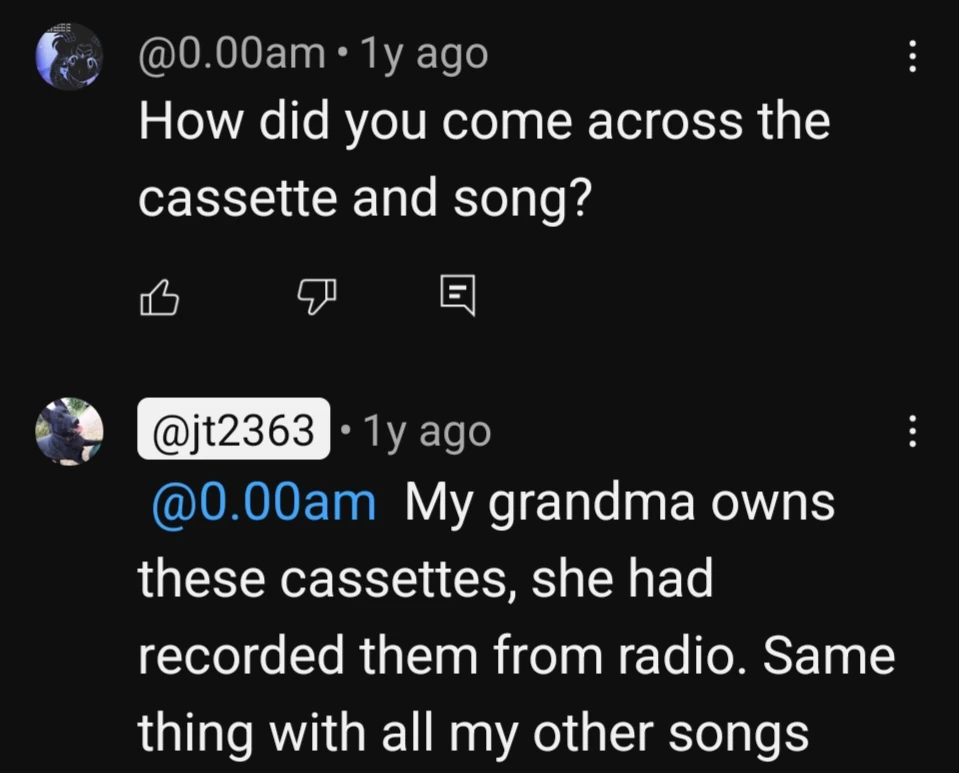Follow the blue @0.00am mention link

click(264, 504)
